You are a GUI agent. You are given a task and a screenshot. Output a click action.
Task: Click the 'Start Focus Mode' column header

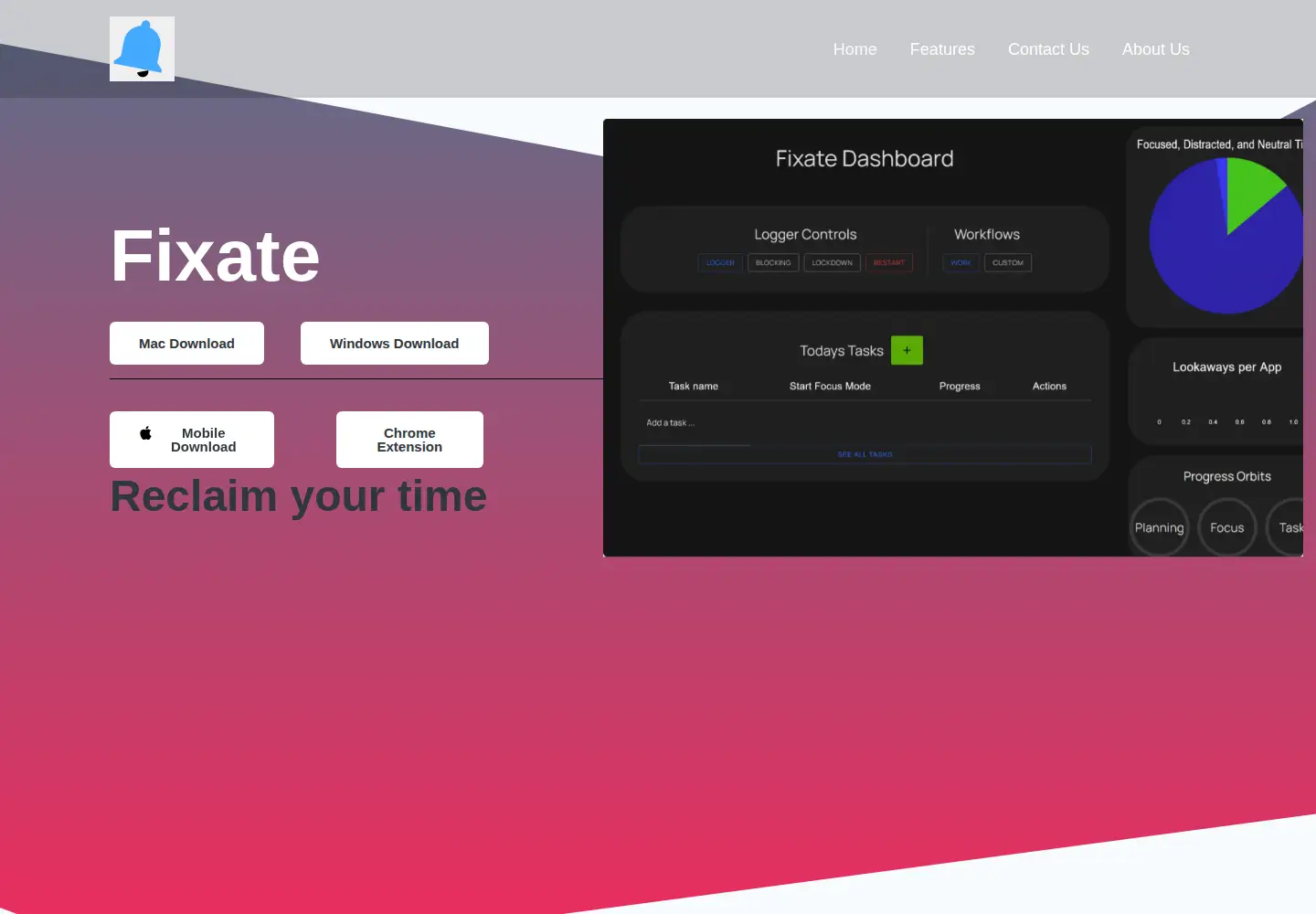click(x=830, y=387)
